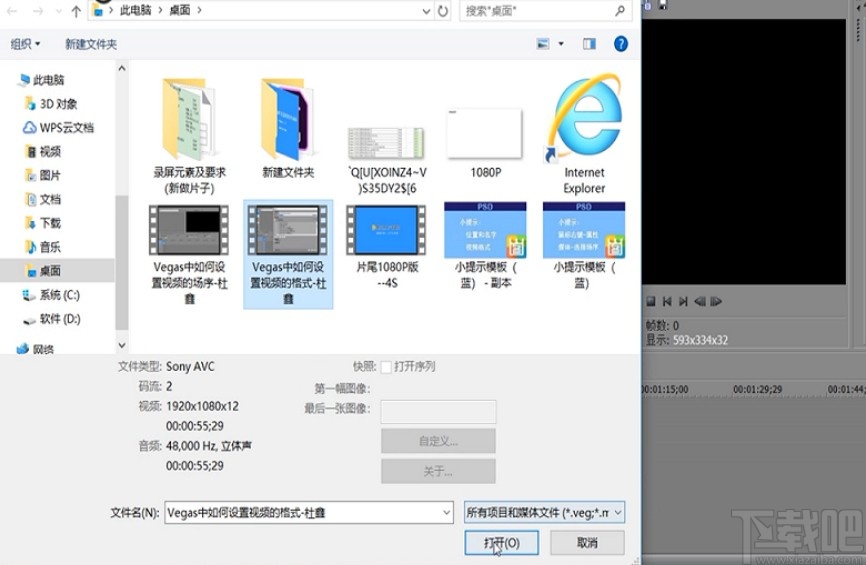Select WPS云文档 in navigation tree

59,128
